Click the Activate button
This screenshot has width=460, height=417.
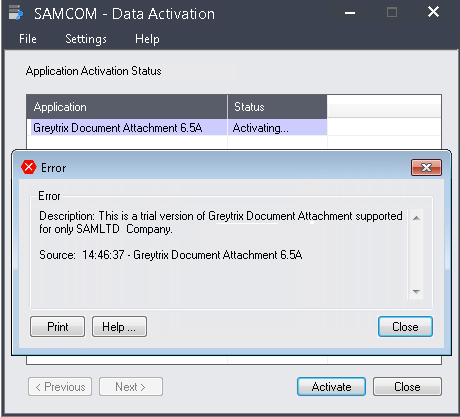click(x=331, y=387)
